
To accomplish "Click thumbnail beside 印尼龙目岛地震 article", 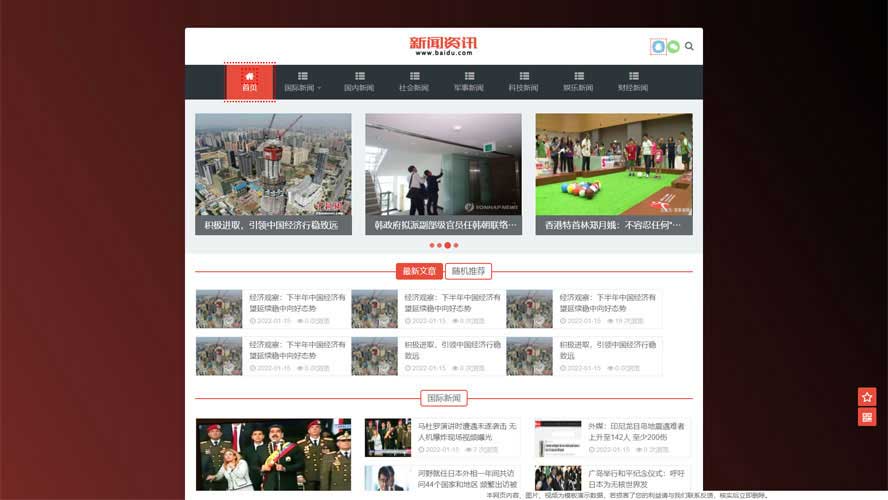I will click(x=558, y=438).
